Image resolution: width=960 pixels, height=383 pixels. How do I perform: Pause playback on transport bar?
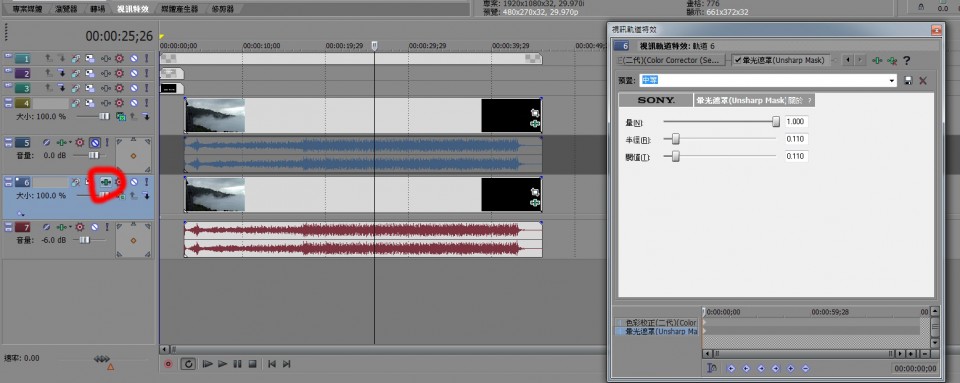(238, 363)
